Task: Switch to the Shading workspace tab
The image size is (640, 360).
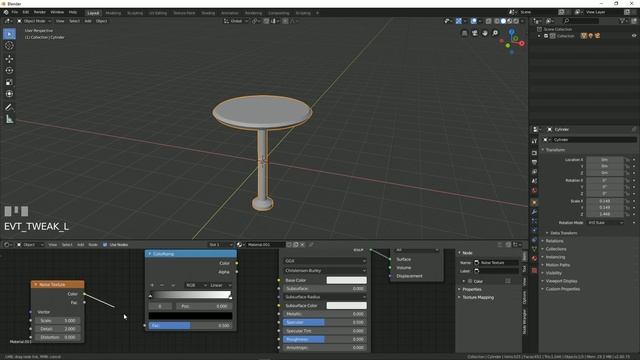Action: coord(208,13)
